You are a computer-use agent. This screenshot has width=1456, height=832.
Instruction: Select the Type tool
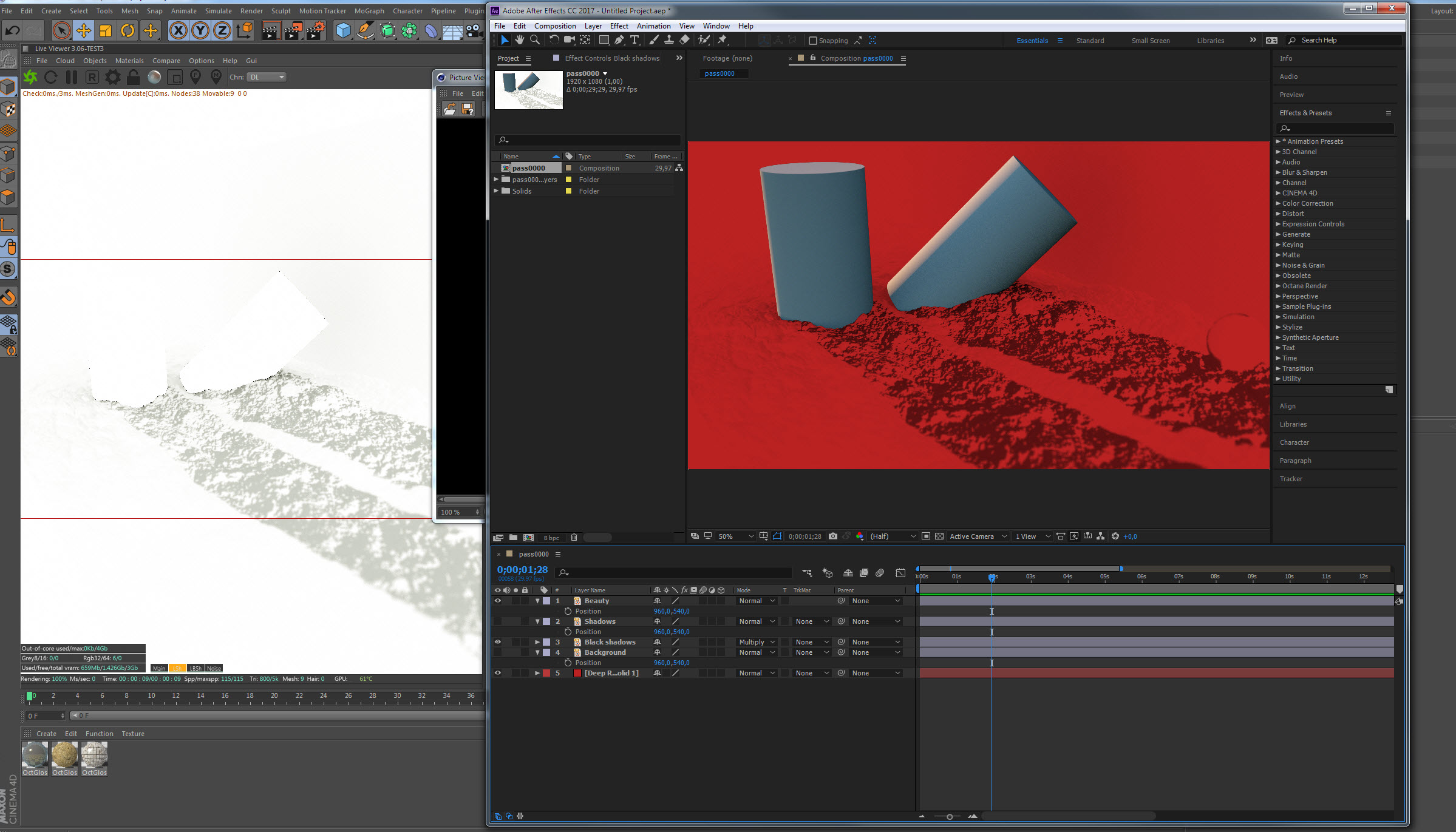point(634,40)
